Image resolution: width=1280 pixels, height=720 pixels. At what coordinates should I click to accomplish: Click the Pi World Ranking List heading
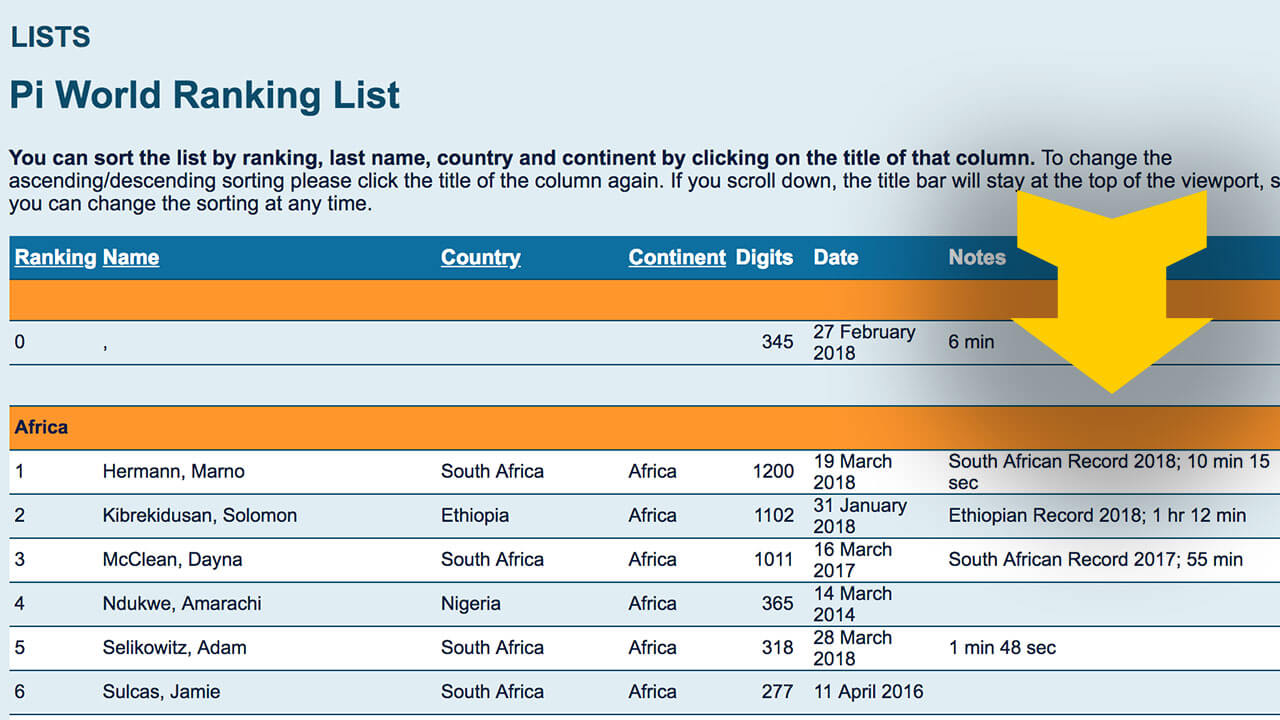pyautogui.click(x=204, y=95)
